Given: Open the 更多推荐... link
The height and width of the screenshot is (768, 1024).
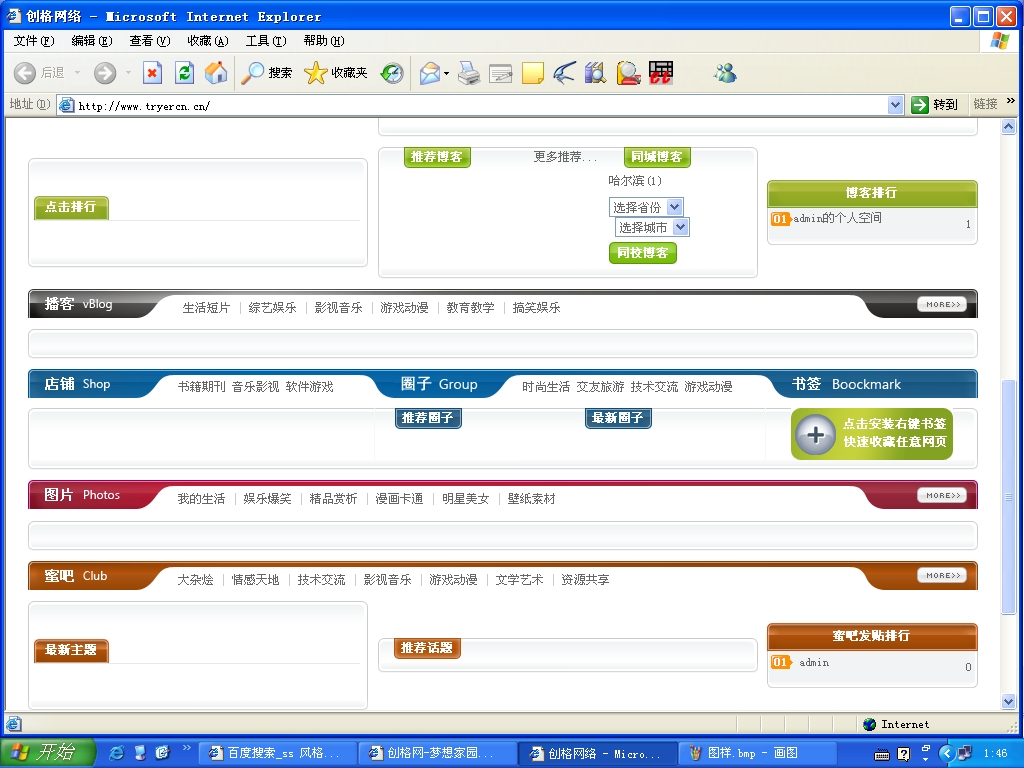Looking at the screenshot, I should [x=565, y=157].
